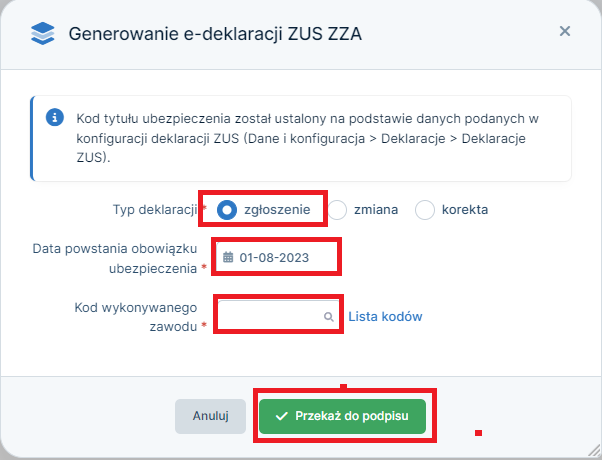
Task: Select the zgłoszenie radio option
Action: pos(228,210)
